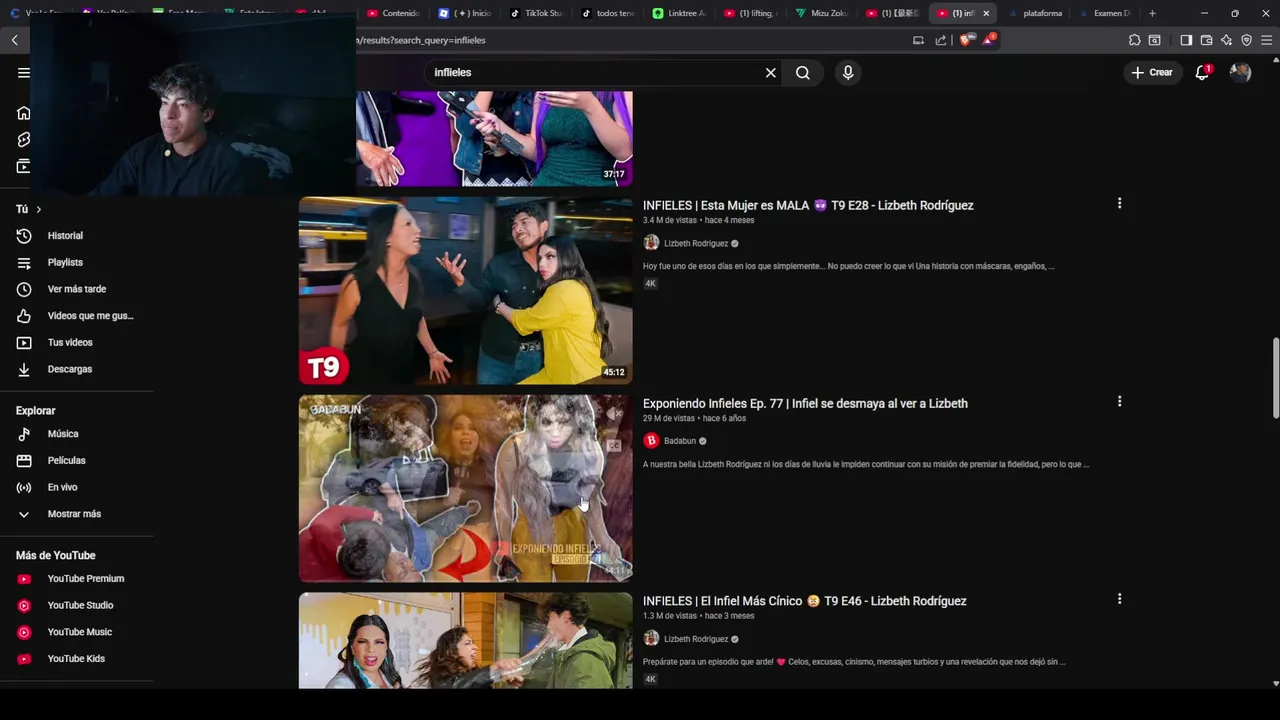
Task: Open the Badabun channel link
Action: pos(680,441)
